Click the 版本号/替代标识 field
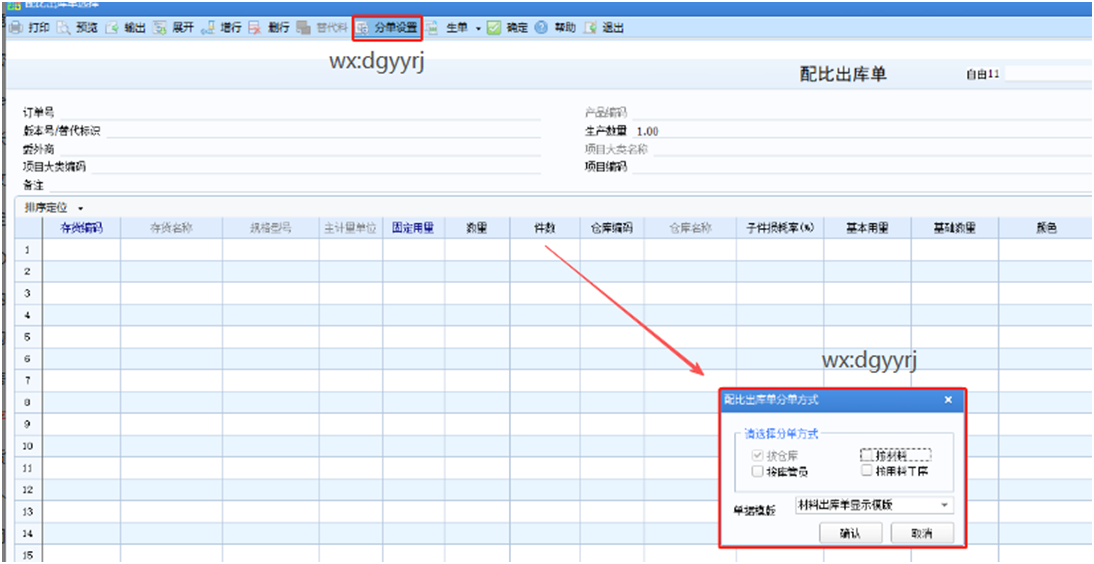Image resolution: width=1094 pixels, height=564 pixels. coord(324,131)
